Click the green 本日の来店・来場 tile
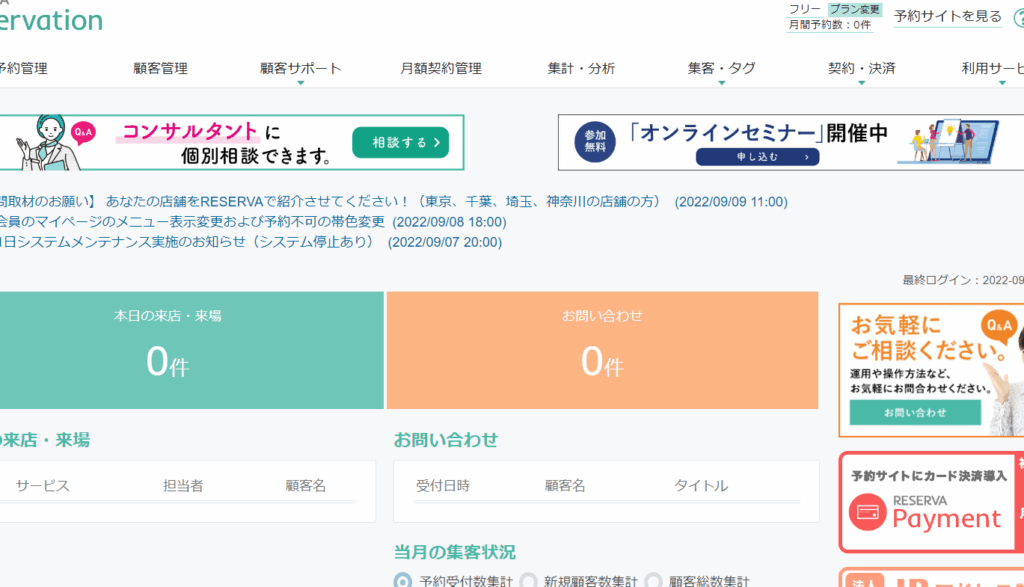1024x587 pixels. click(190, 350)
